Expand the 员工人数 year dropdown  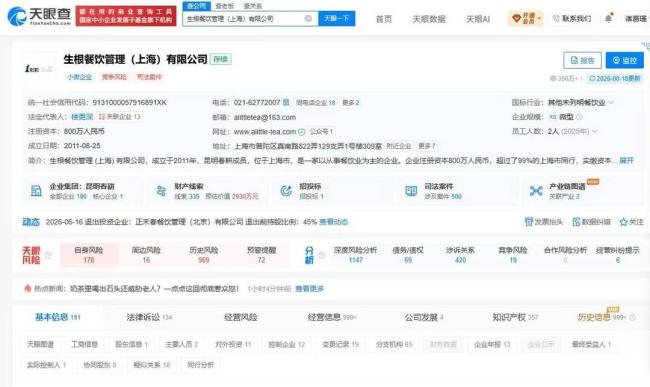tap(595, 131)
